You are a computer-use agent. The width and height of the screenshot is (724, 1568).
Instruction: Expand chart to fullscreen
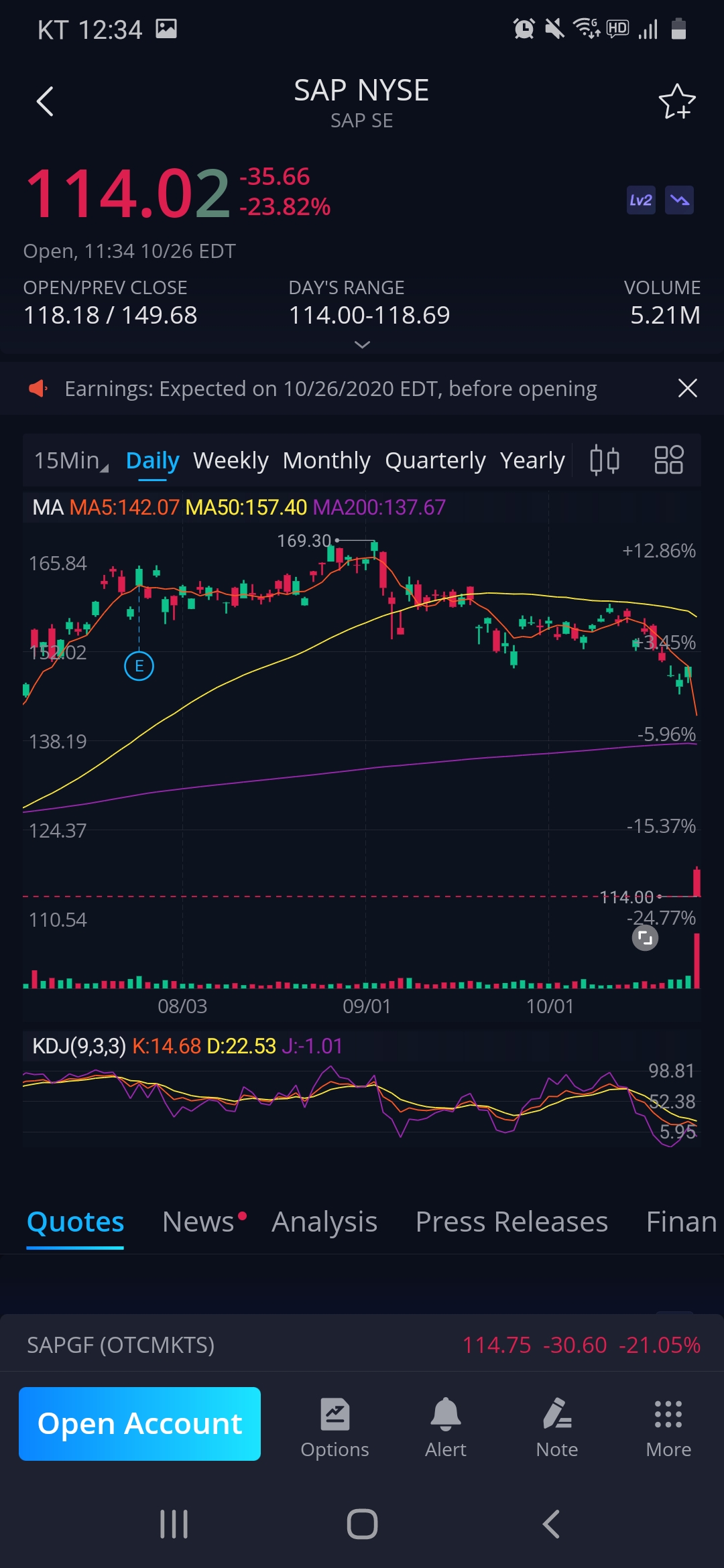tap(645, 938)
